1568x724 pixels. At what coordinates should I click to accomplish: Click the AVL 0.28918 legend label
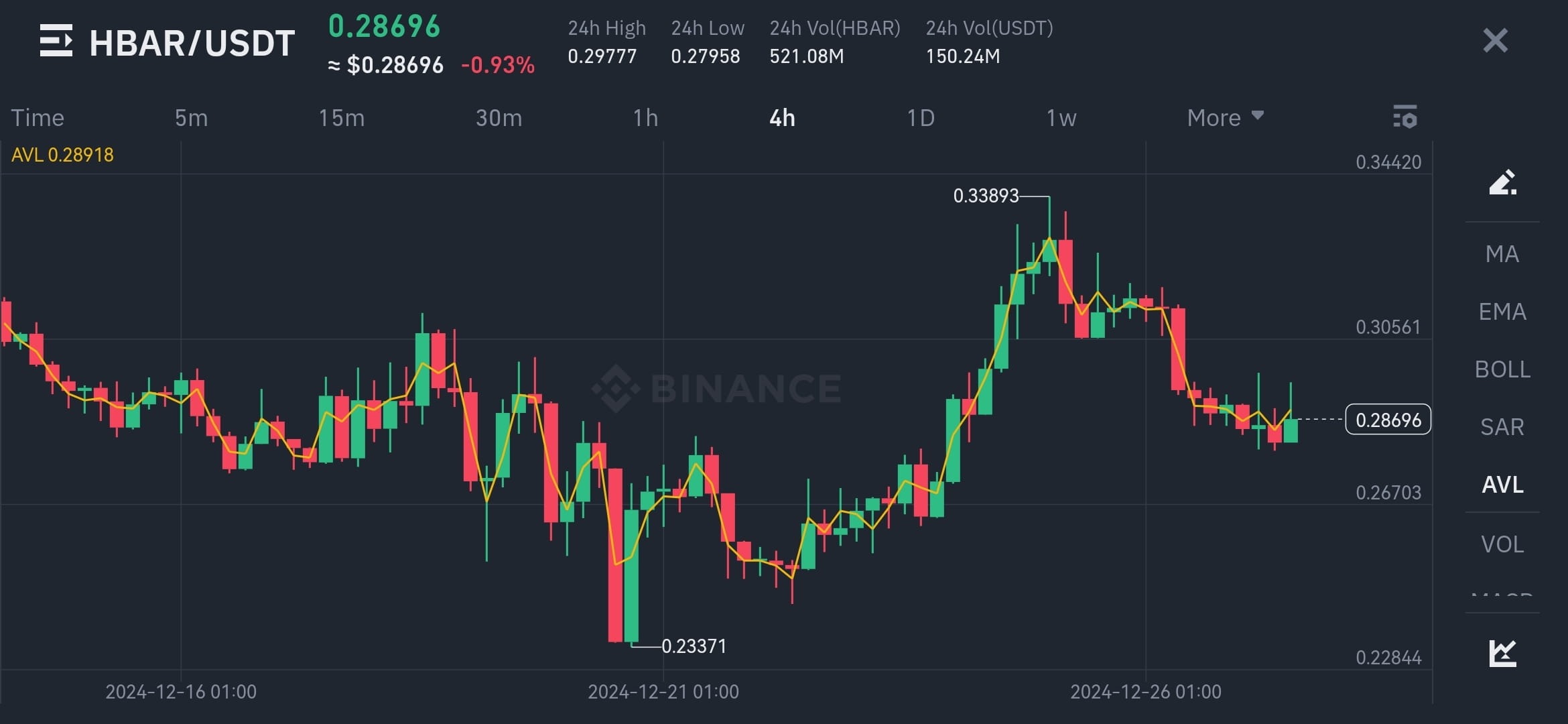(62, 155)
